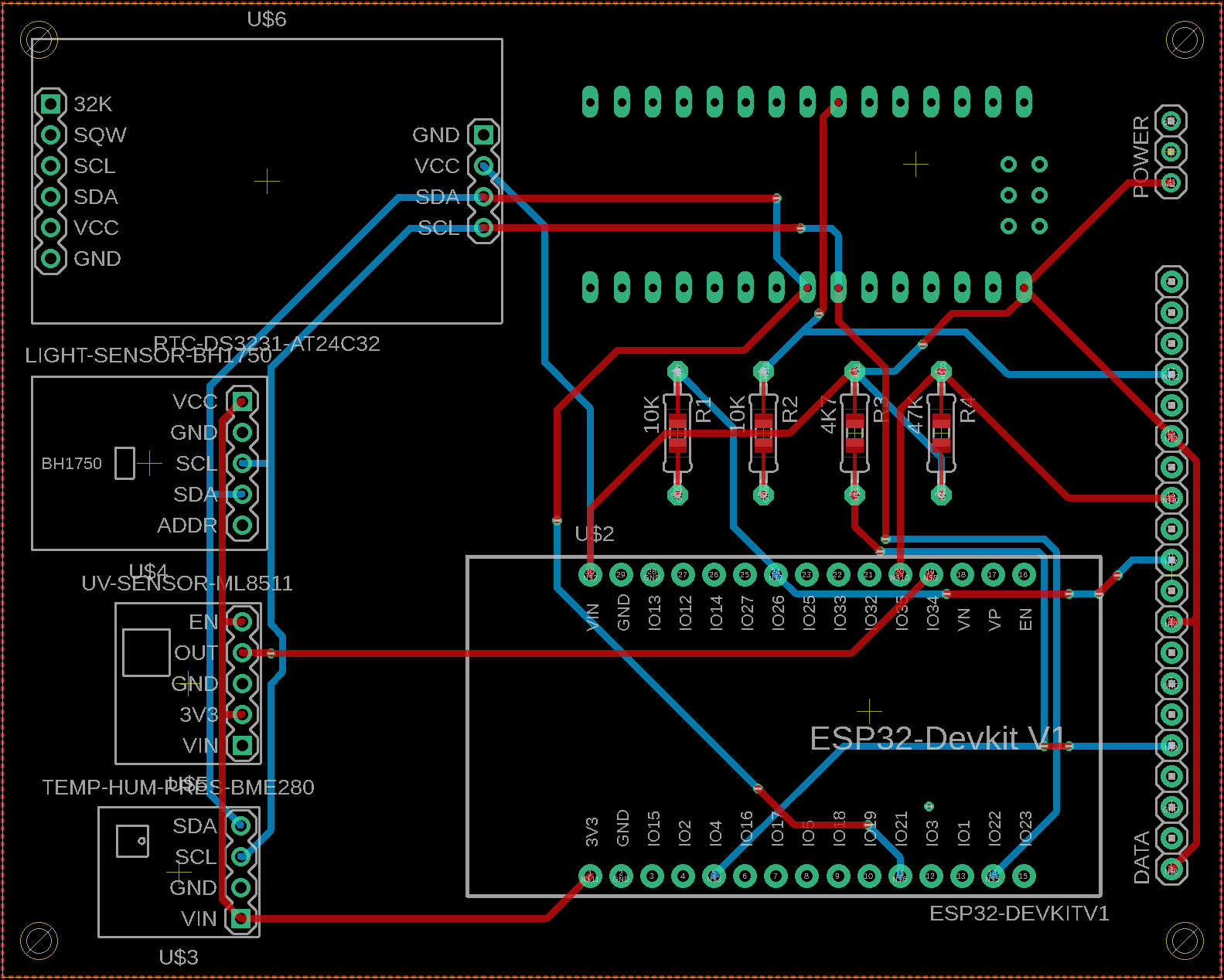Select the resistor R2 body
The width and height of the screenshot is (1224, 980).
(x=763, y=433)
